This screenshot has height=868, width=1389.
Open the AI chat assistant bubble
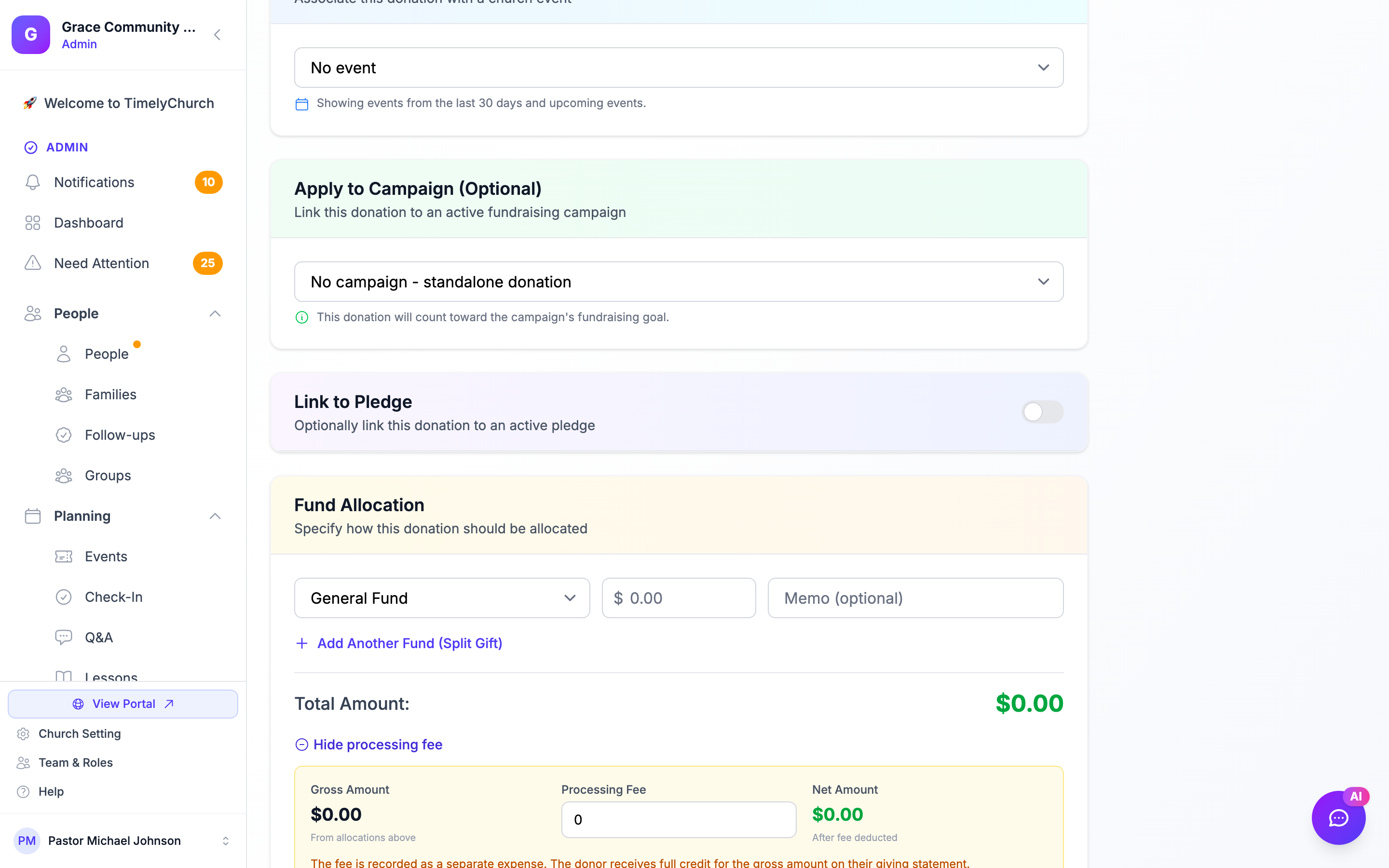point(1338,817)
